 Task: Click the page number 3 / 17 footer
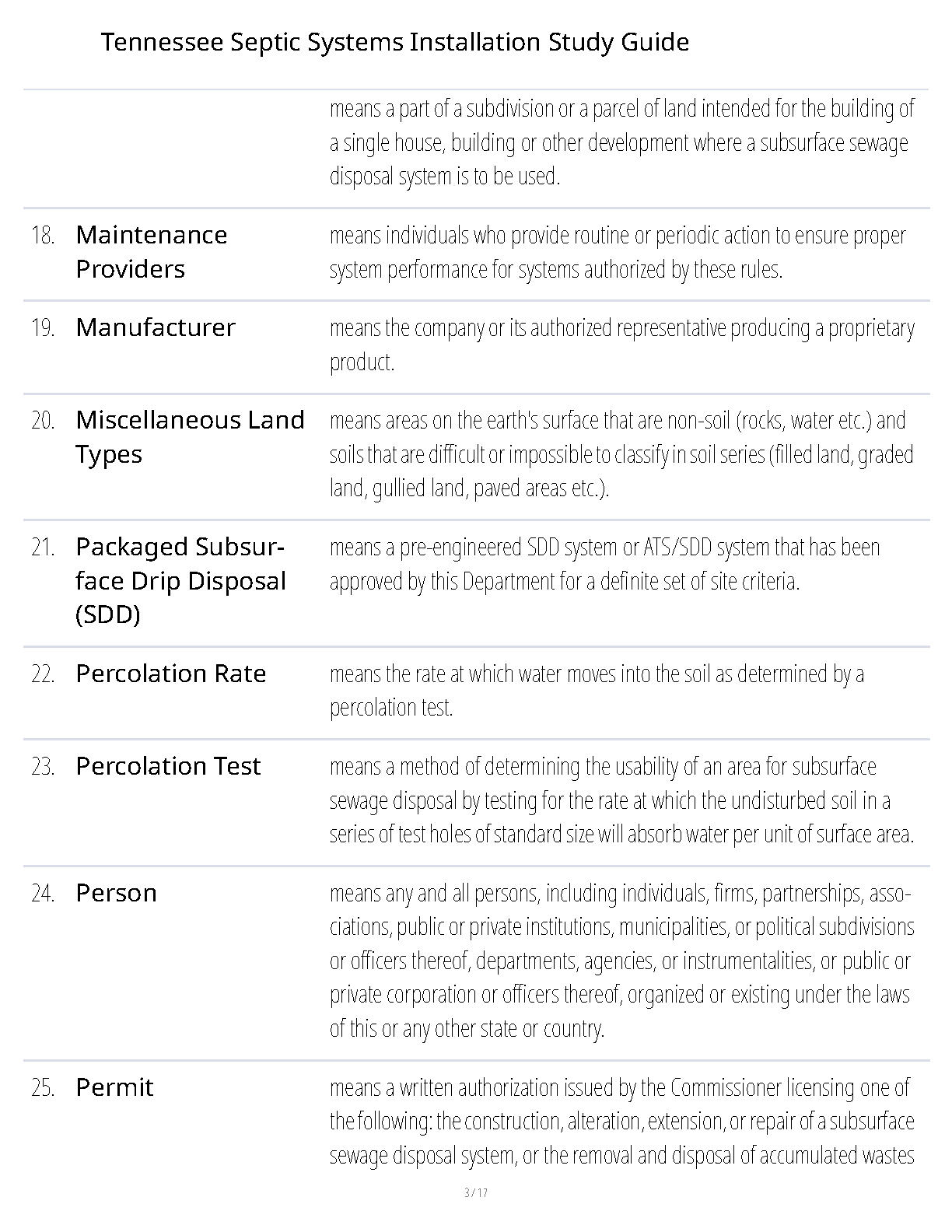(476, 1192)
